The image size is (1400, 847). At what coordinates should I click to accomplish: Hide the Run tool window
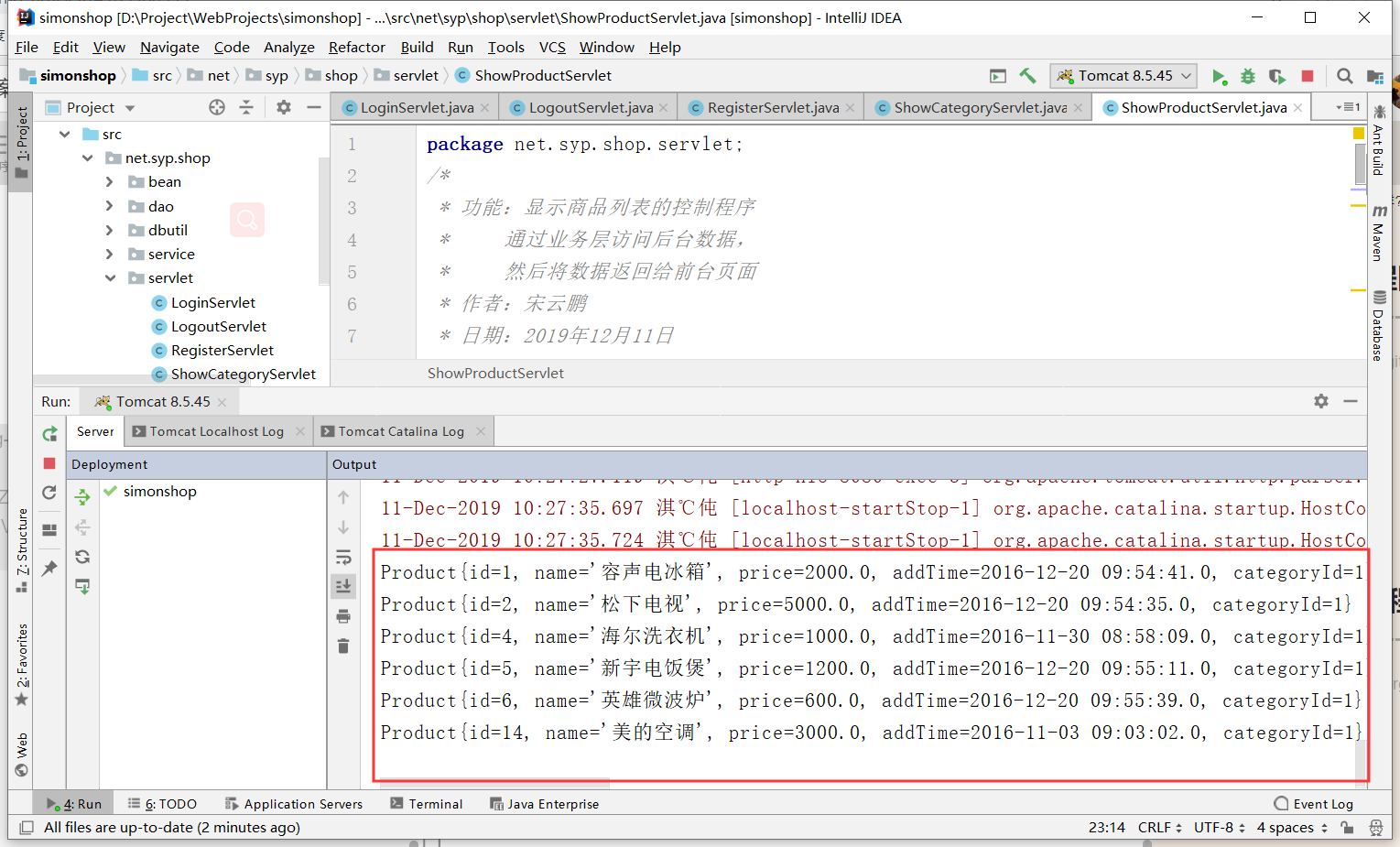1351,401
